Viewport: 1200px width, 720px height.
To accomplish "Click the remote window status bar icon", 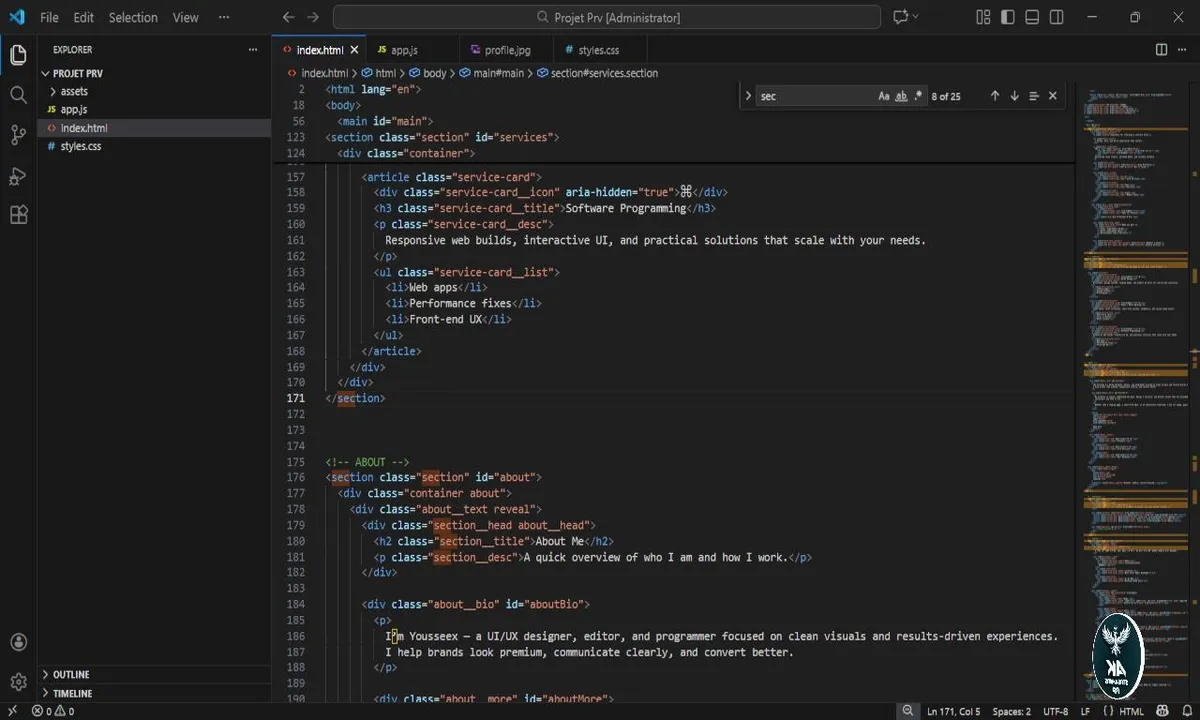I will tap(10, 711).
